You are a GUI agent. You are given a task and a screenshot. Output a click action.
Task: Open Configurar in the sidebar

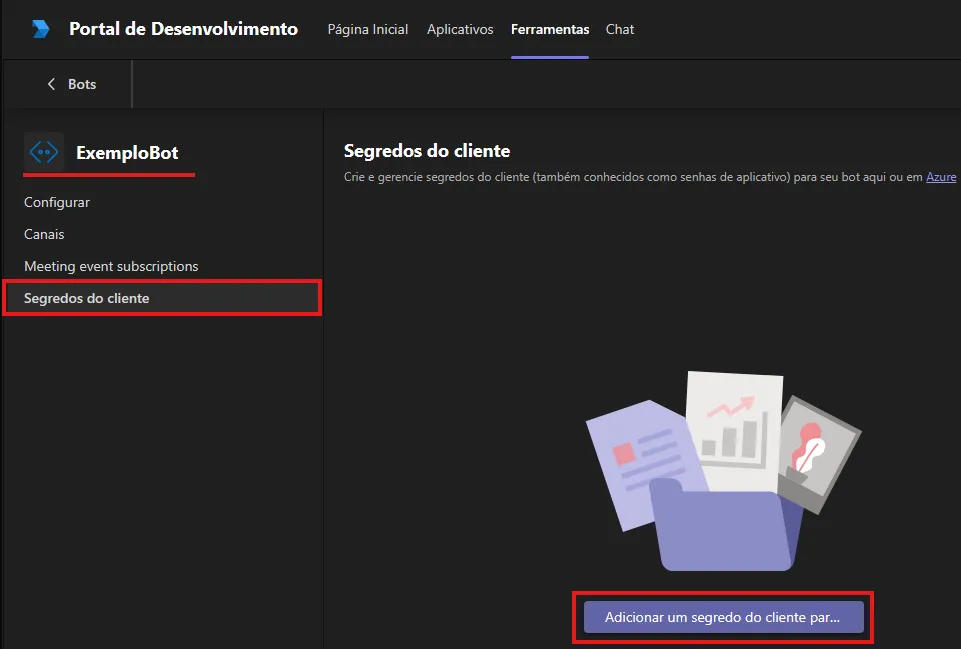(x=57, y=202)
